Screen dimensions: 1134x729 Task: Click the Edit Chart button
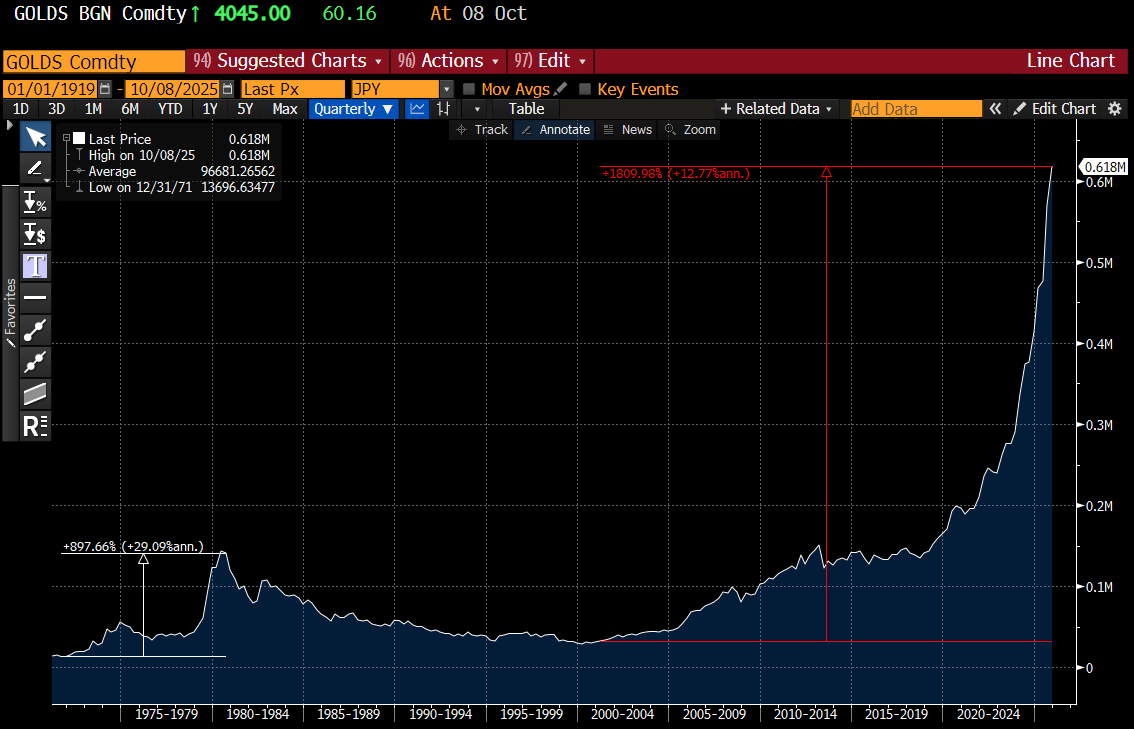[x=1055, y=108]
